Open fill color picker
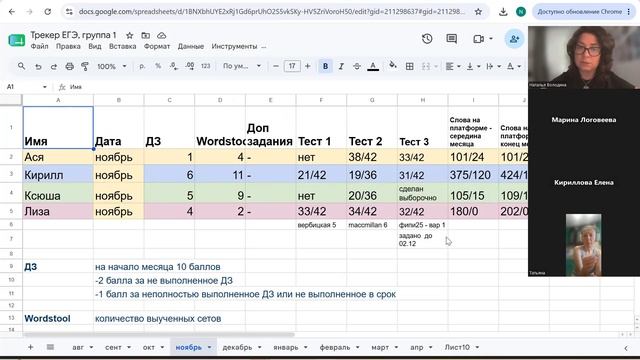 393,65
